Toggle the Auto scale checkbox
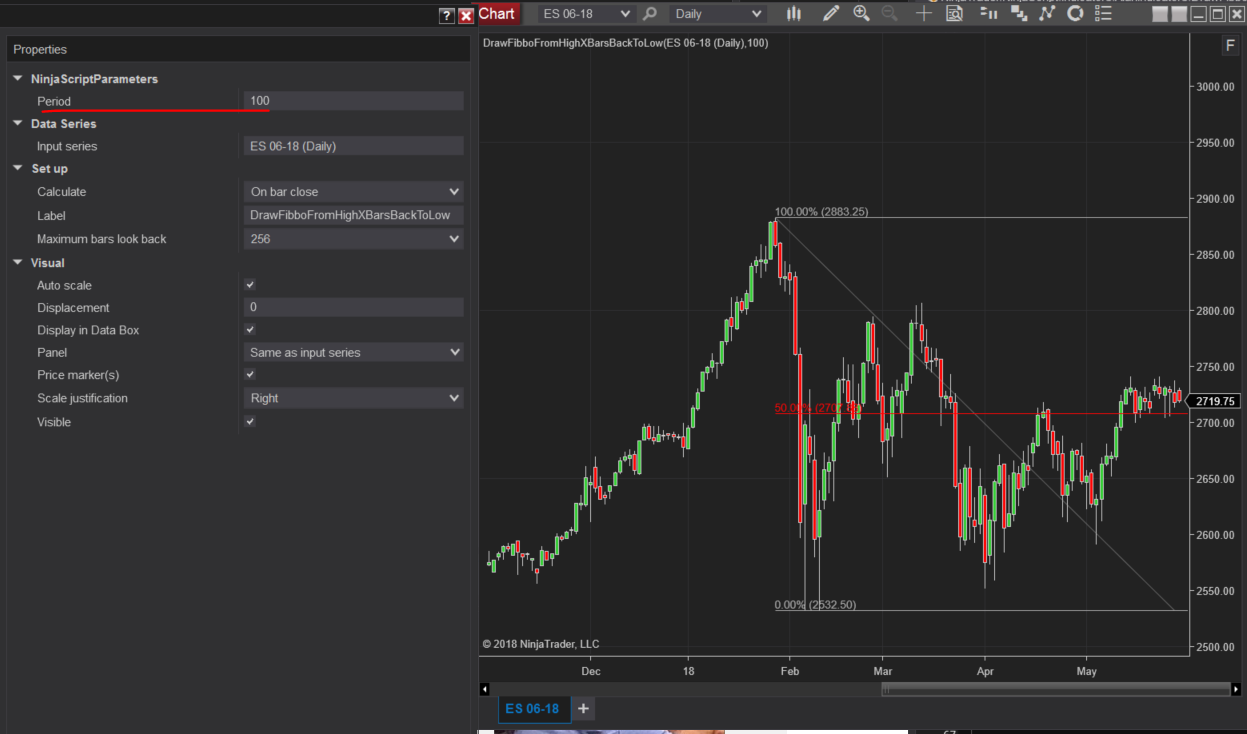Image resolution: width=1247 pixels, height=734 pixels. coord(250,285)
